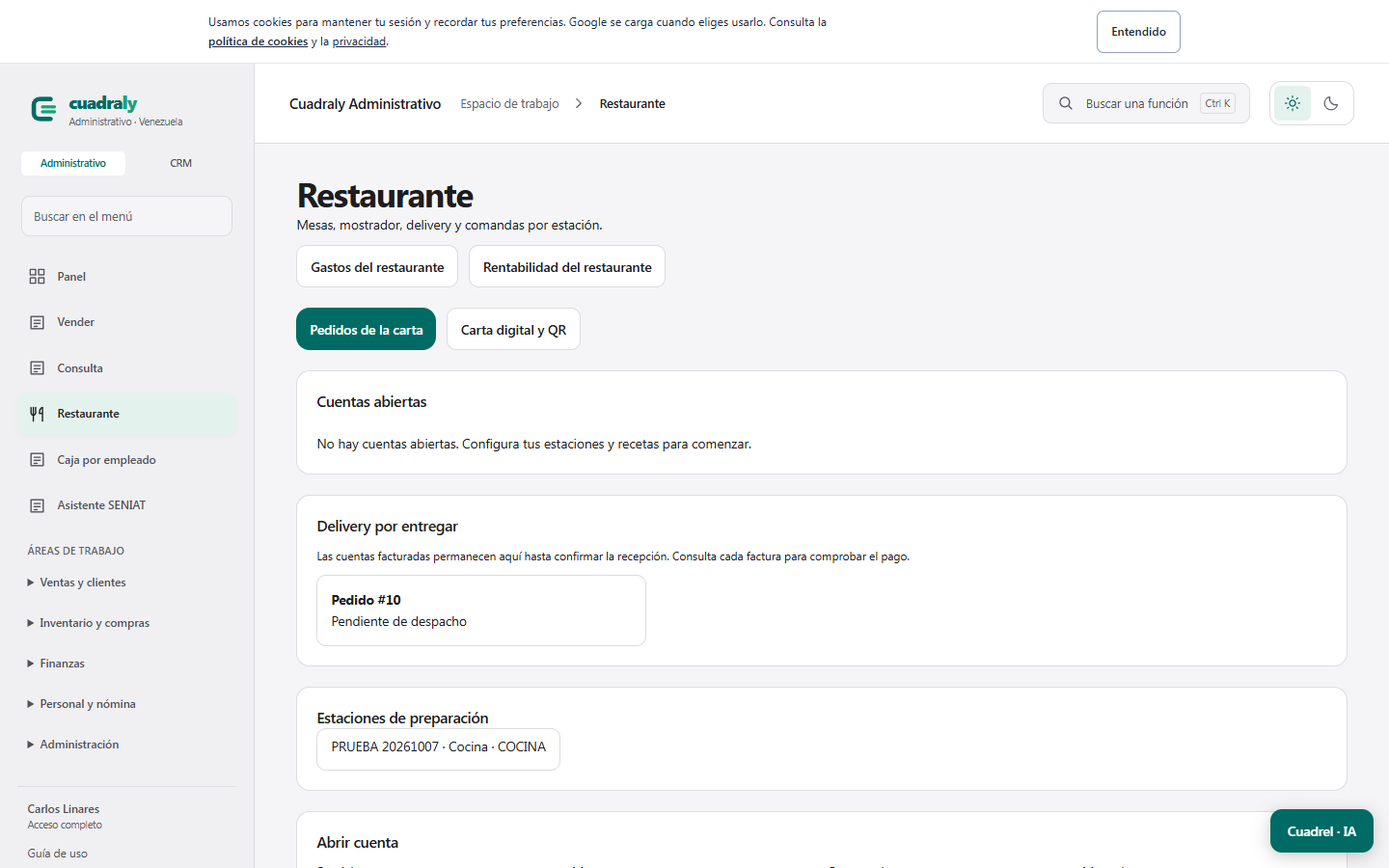Open Guía de uso link
Viewport: 1389px width, 868px height.
point(58,854)
